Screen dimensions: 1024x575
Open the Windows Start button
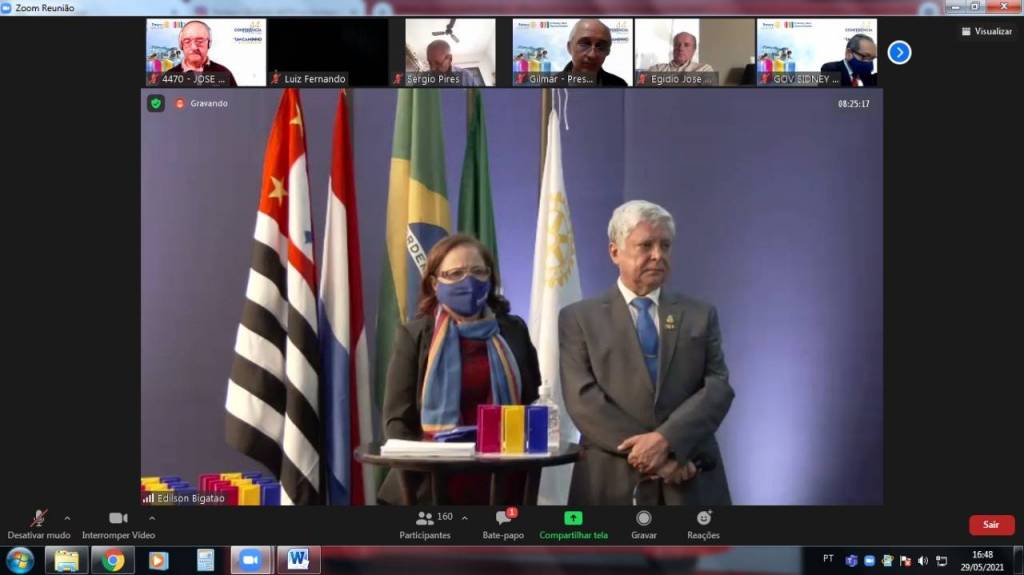coord(20,560)
